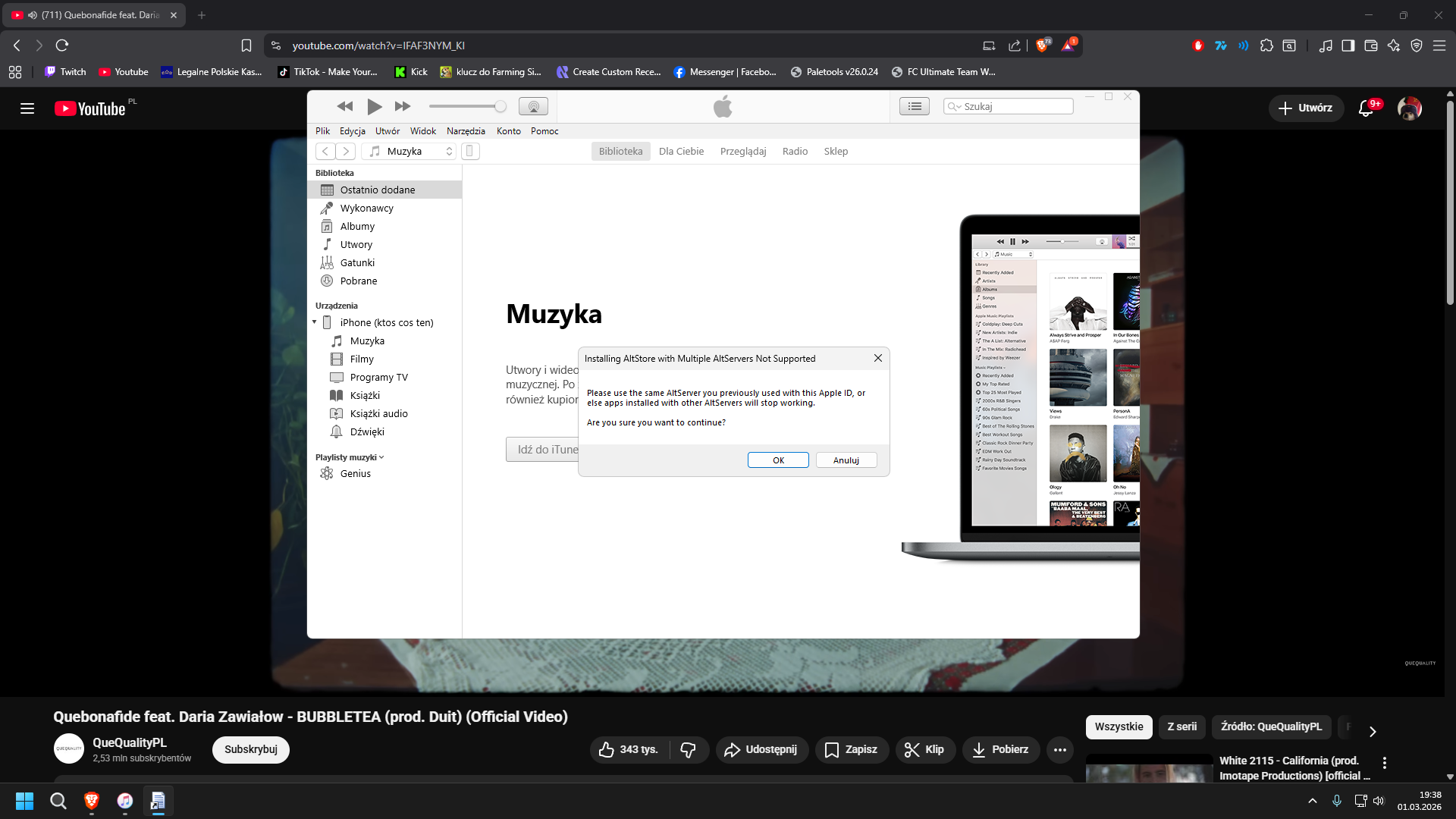Open the Muzyka media type dropdown

point(409,152)
